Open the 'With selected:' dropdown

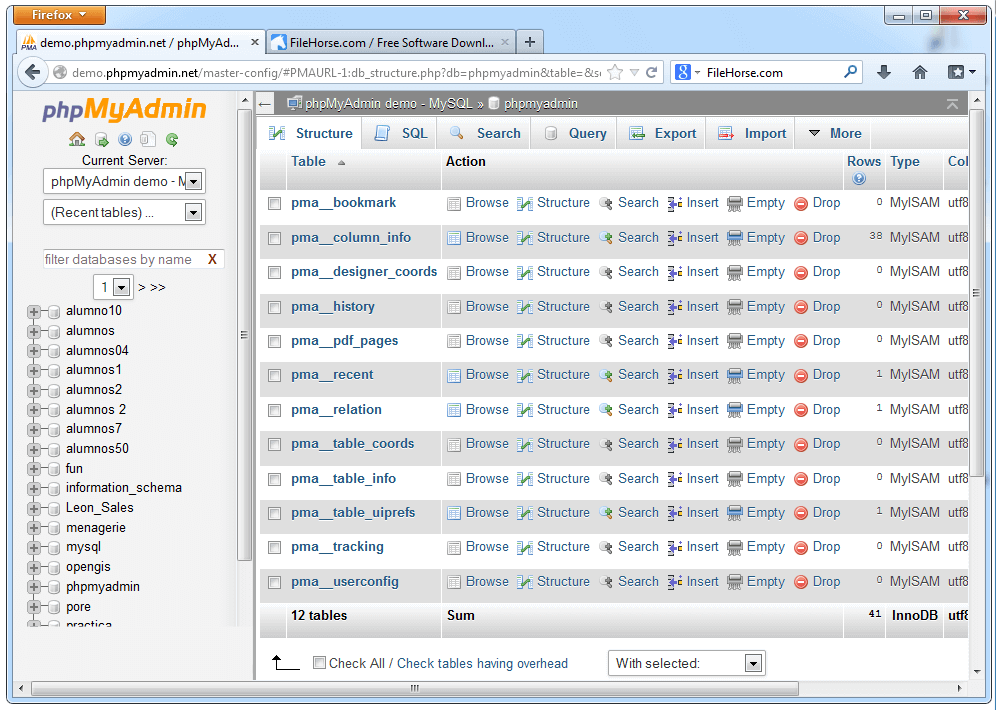686,663
